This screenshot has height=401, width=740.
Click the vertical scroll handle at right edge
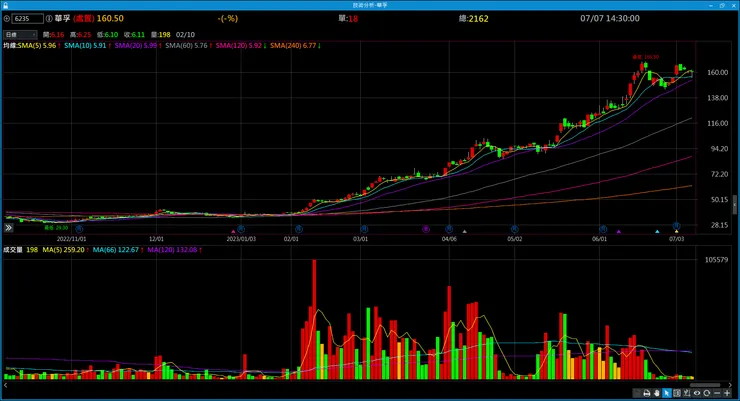coord(734,205)
